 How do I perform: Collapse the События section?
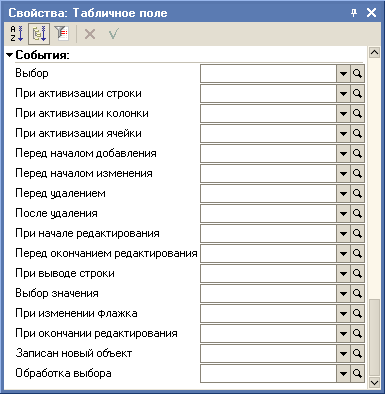coord(10,55)
